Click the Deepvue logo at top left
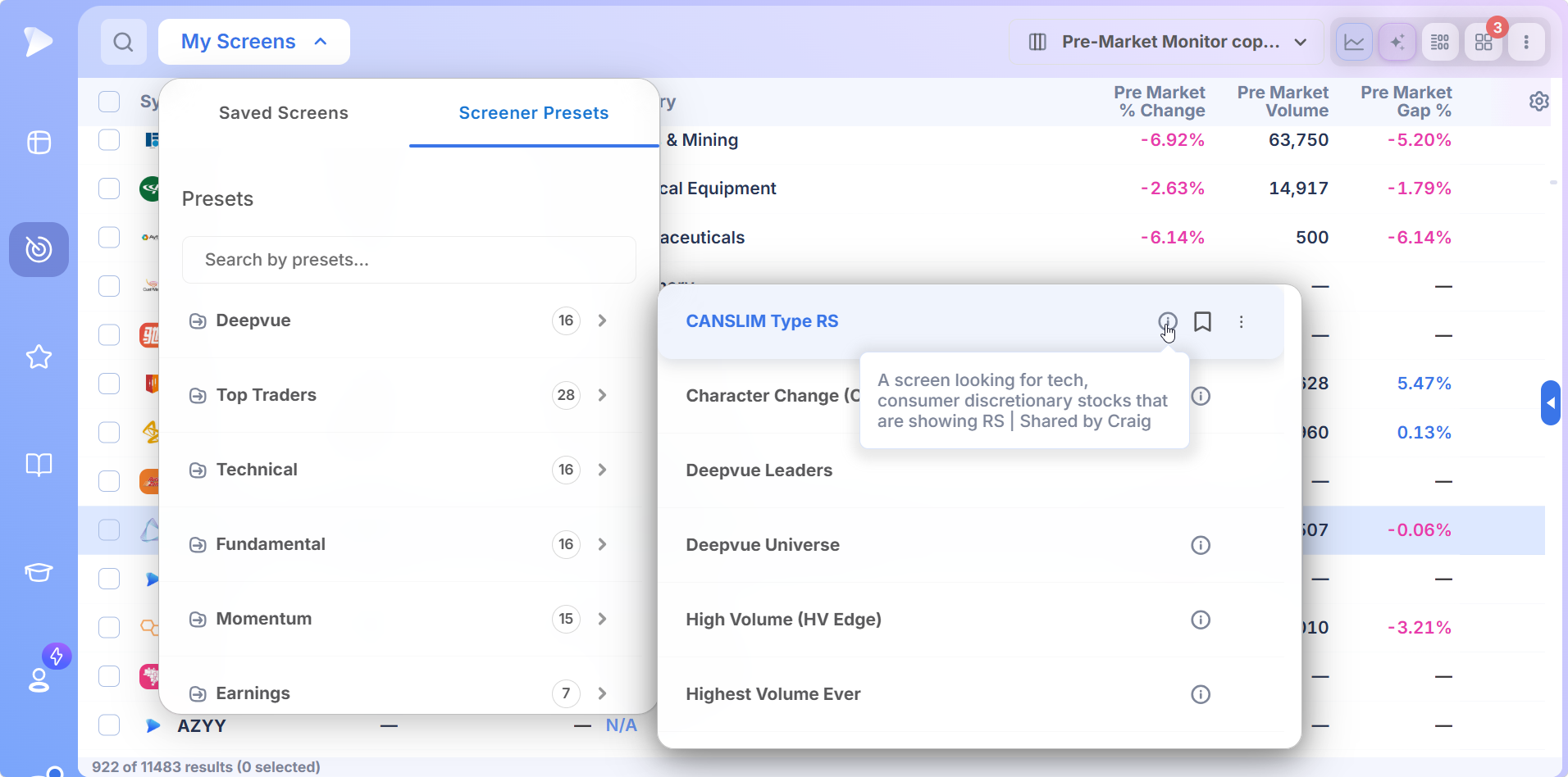 tap(38, 42)
